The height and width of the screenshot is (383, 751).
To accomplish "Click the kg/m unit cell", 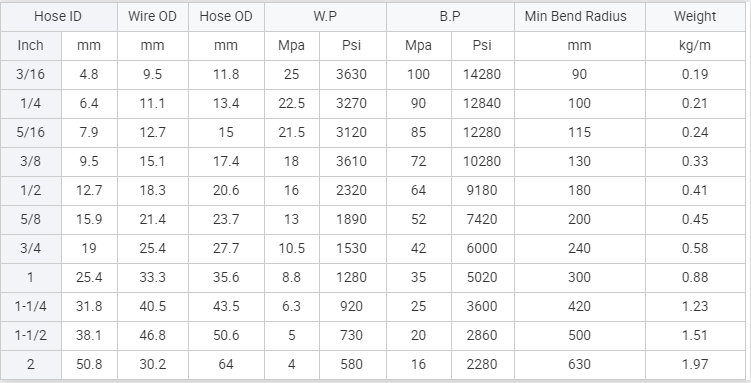I will (695, 46).
